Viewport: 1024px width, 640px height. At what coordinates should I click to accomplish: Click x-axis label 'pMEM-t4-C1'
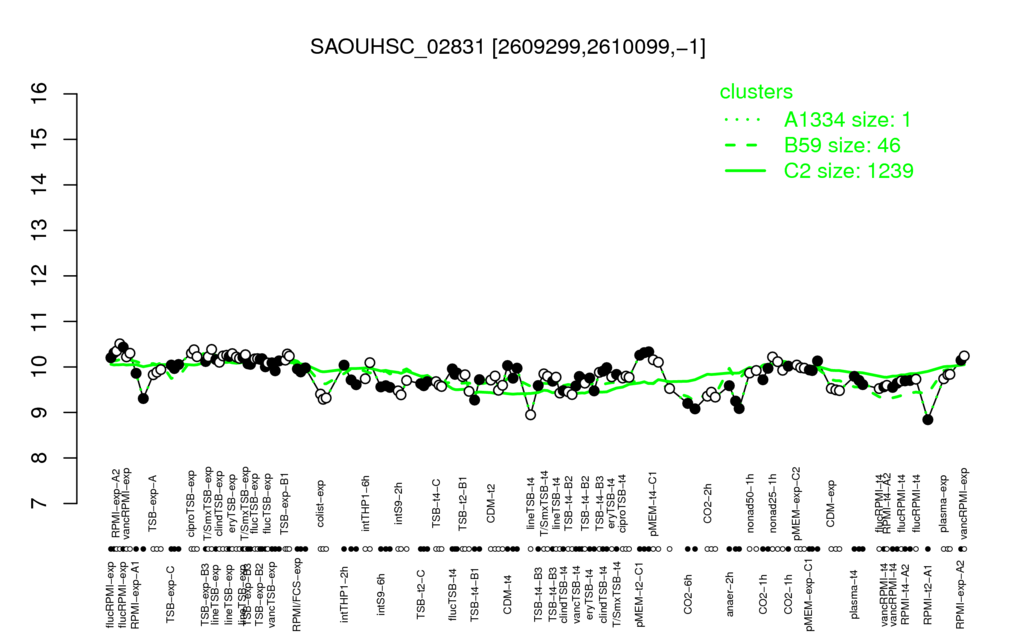(x=653, y=504)
